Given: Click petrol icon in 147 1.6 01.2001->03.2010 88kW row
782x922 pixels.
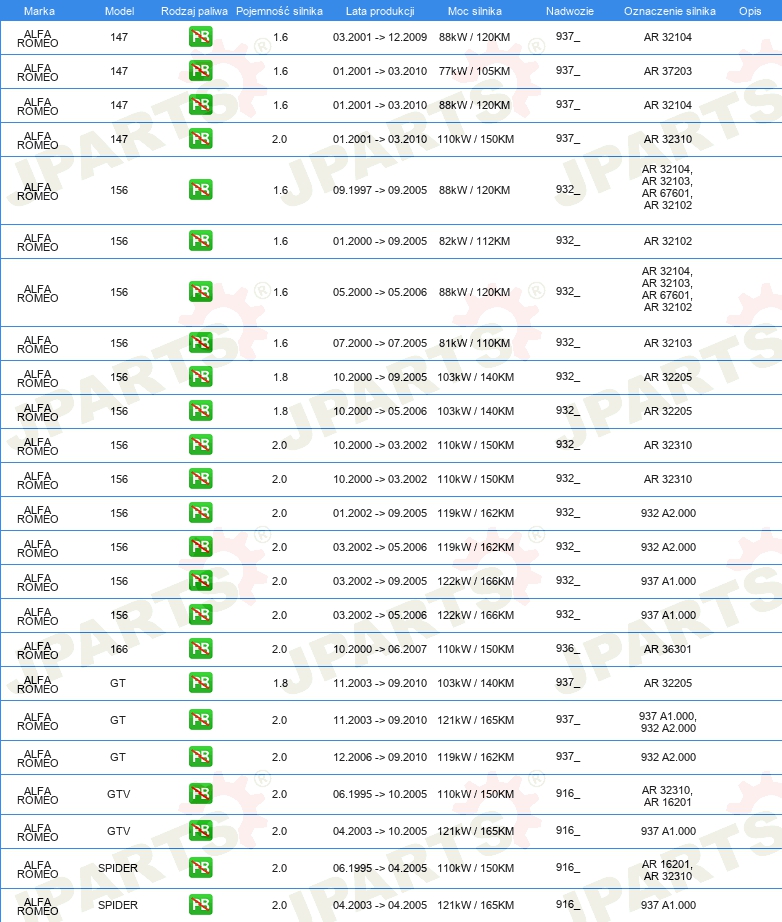Looking at the screenshot, I should pyautogui.click(x=200, y=105).
